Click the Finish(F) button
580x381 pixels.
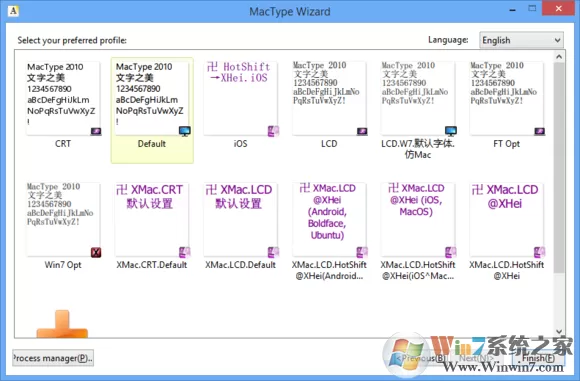point(538,358)
